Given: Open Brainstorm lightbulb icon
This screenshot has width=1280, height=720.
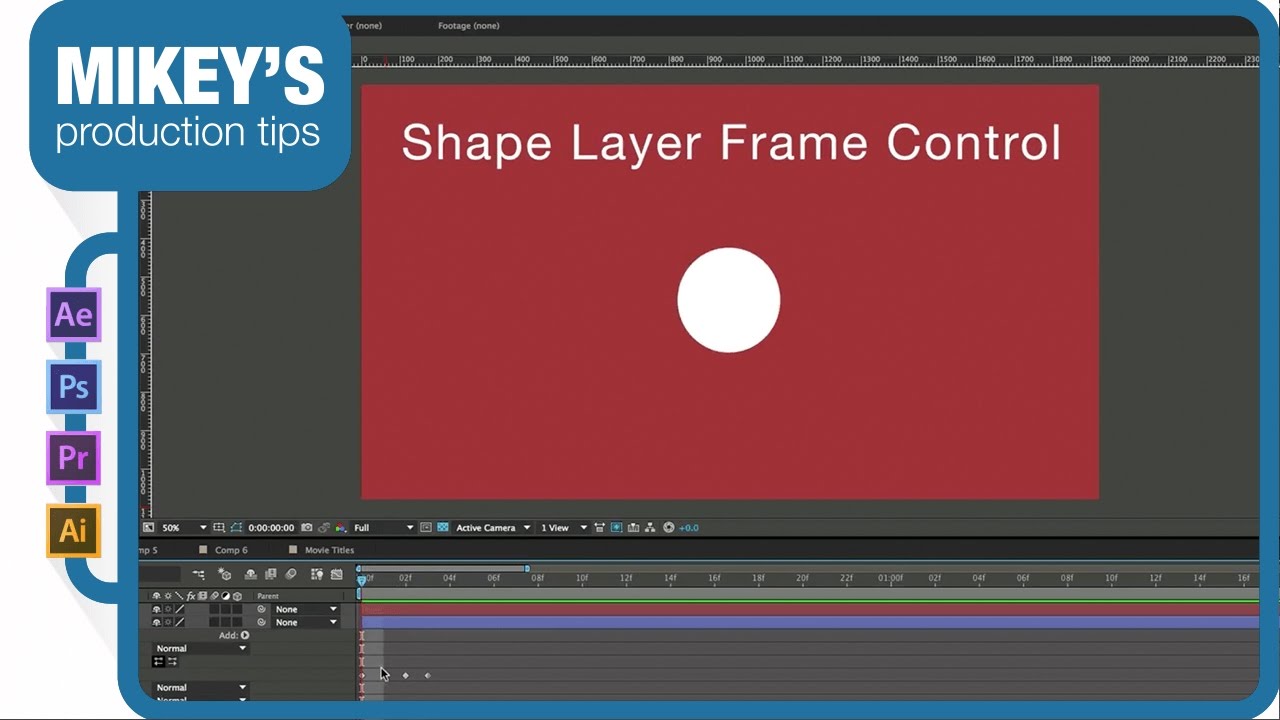Looking at the screenshot, I should (317, 574).
